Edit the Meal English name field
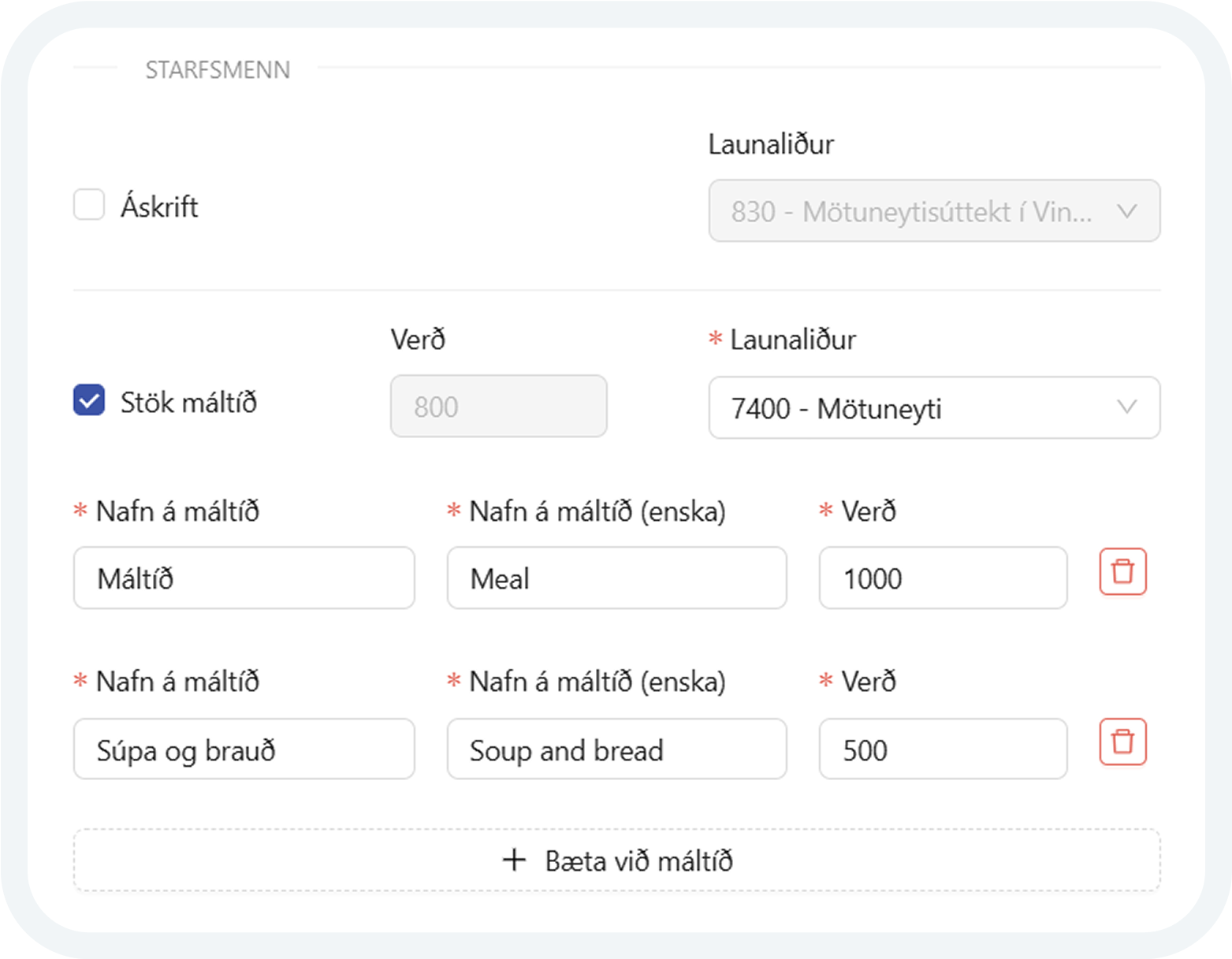Screen dimensions: 1232x959 point(616,578)
